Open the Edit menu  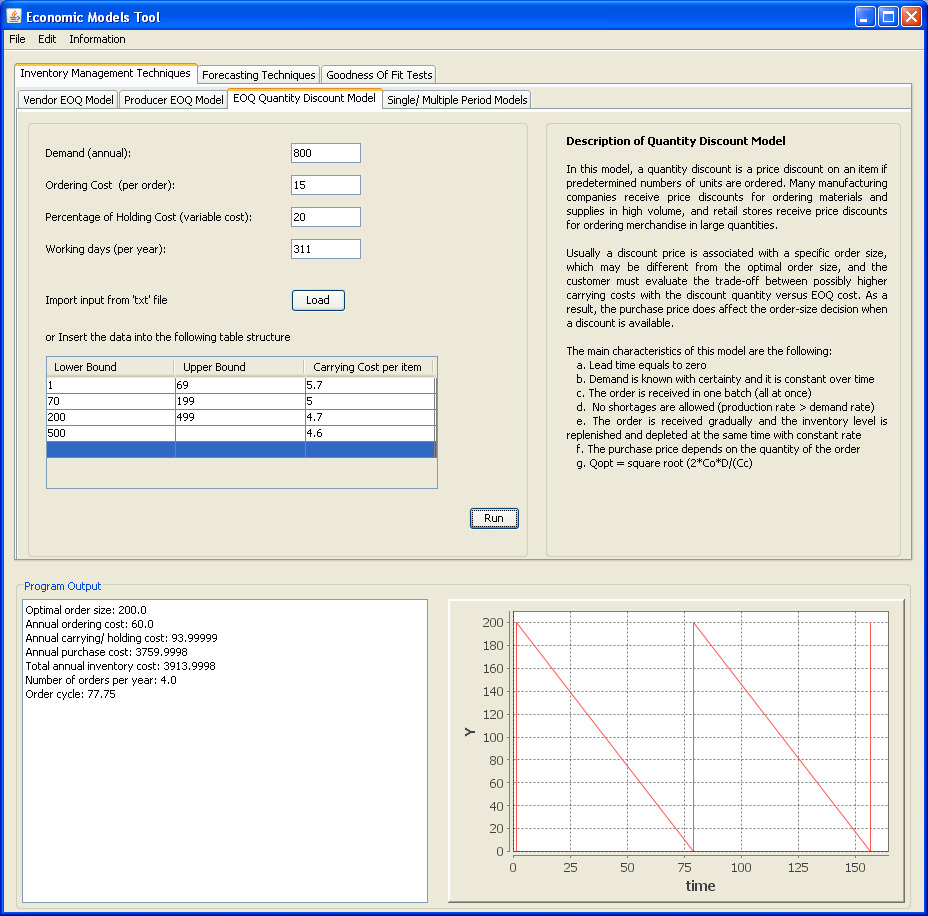click(47, 39)
